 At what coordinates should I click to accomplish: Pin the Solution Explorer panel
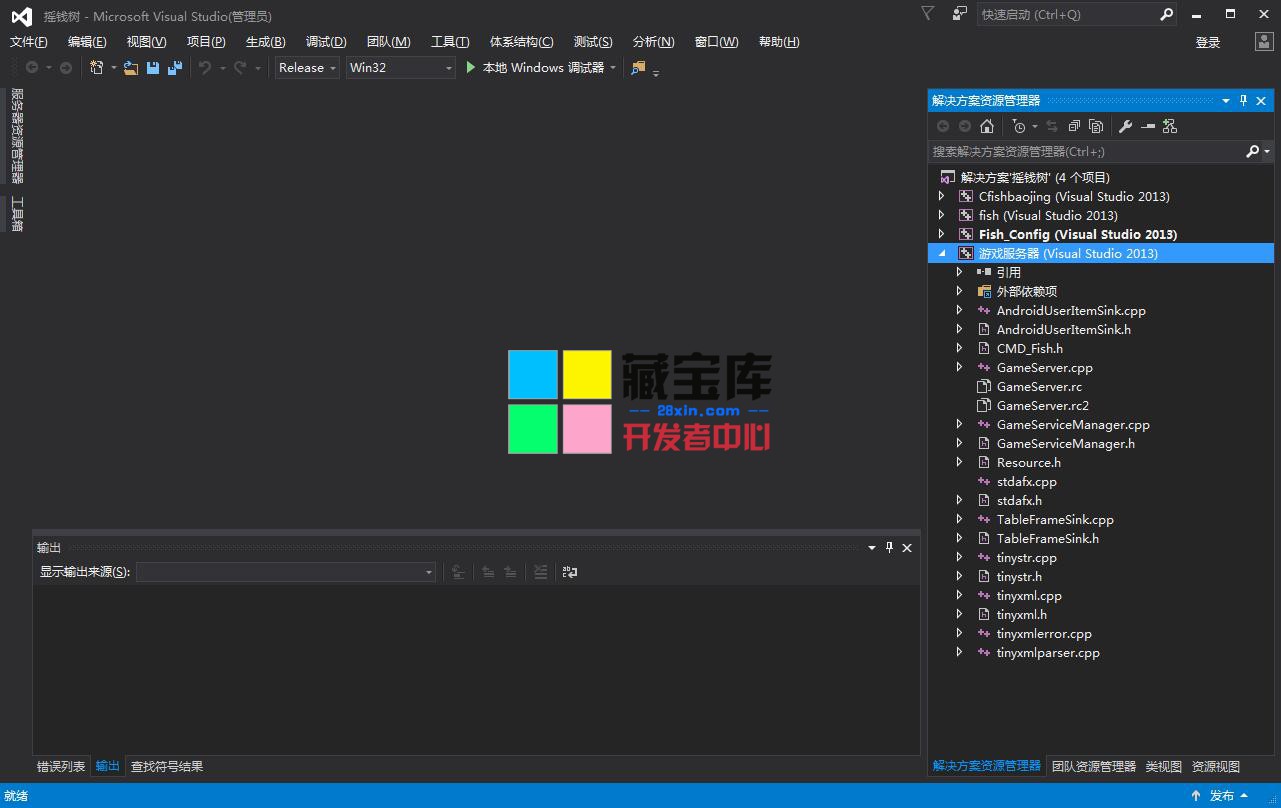[1244, 100]
